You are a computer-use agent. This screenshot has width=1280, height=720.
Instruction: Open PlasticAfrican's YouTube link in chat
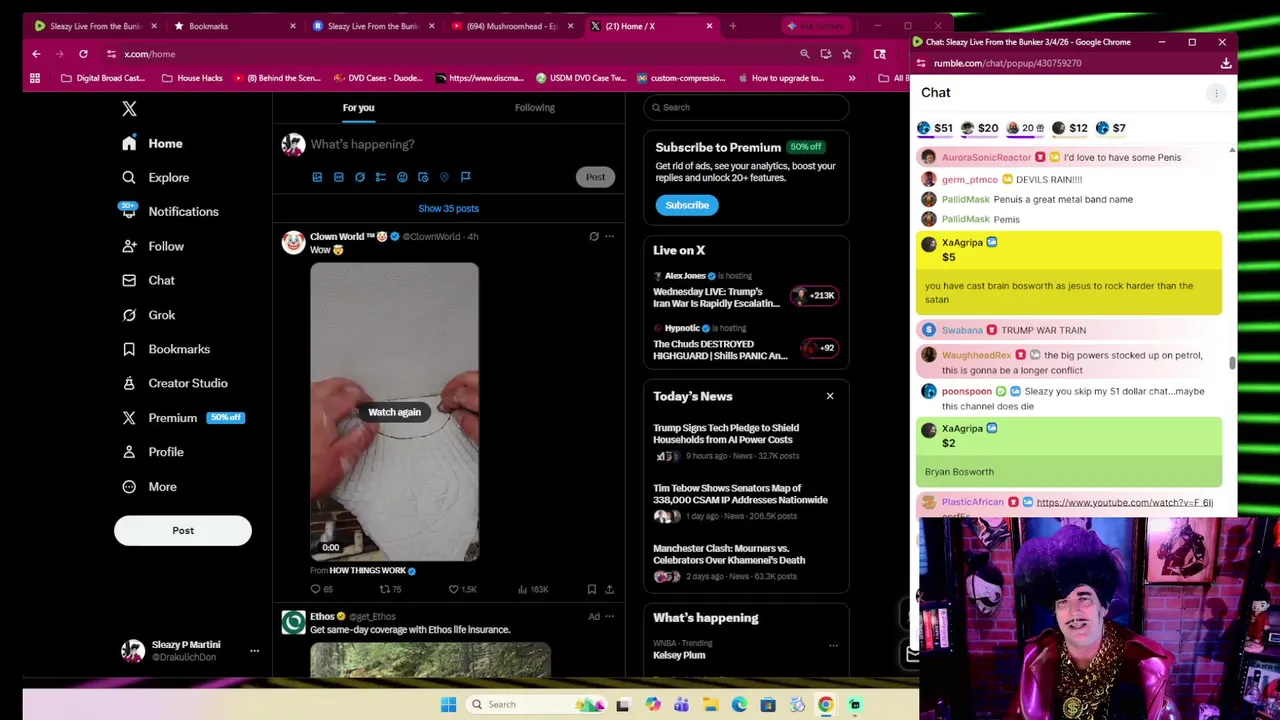click(1124, 503)
